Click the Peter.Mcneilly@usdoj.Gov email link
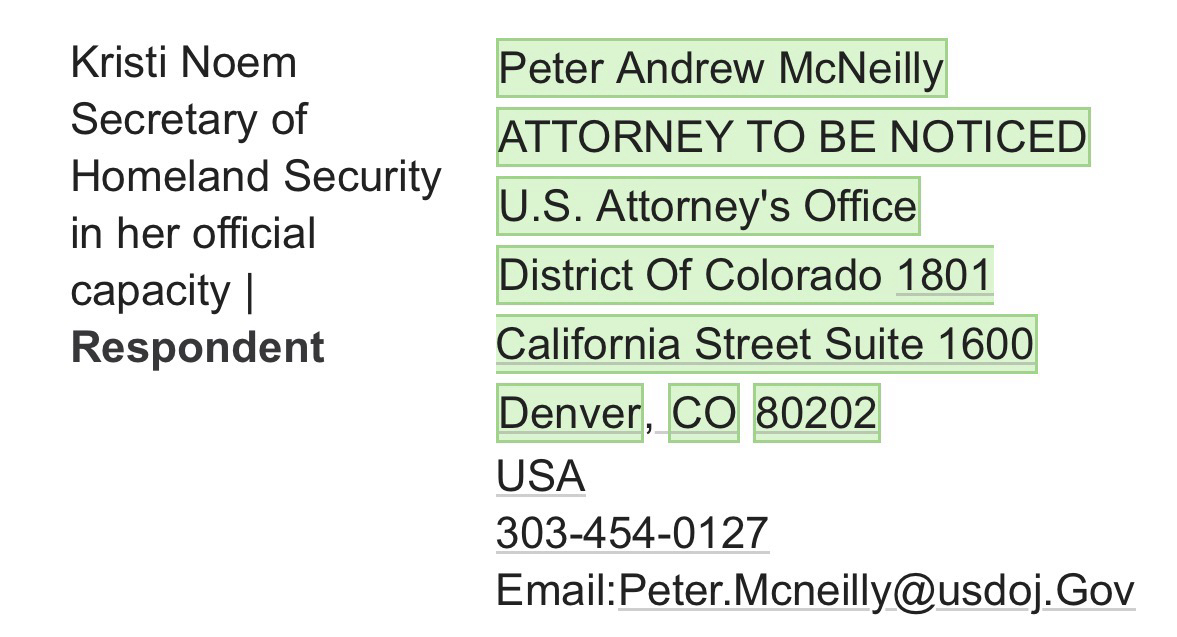Viewport: 1177px width, 637px height. (x=876, y=590)
